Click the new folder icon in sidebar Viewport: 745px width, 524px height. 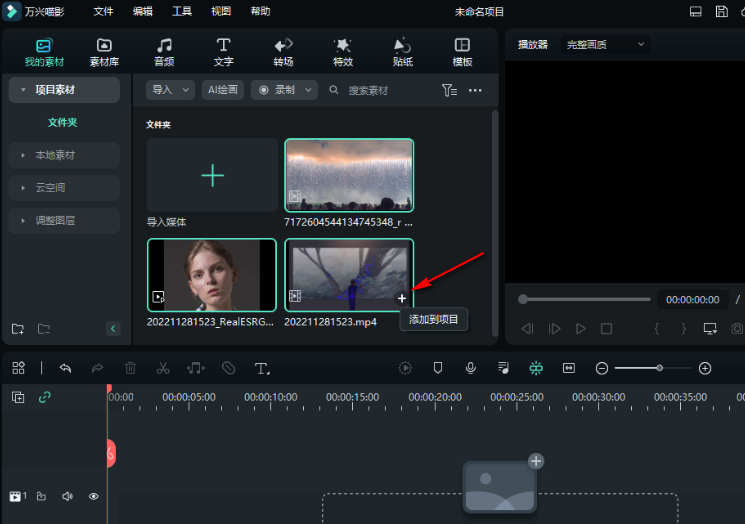pos(18,329)
